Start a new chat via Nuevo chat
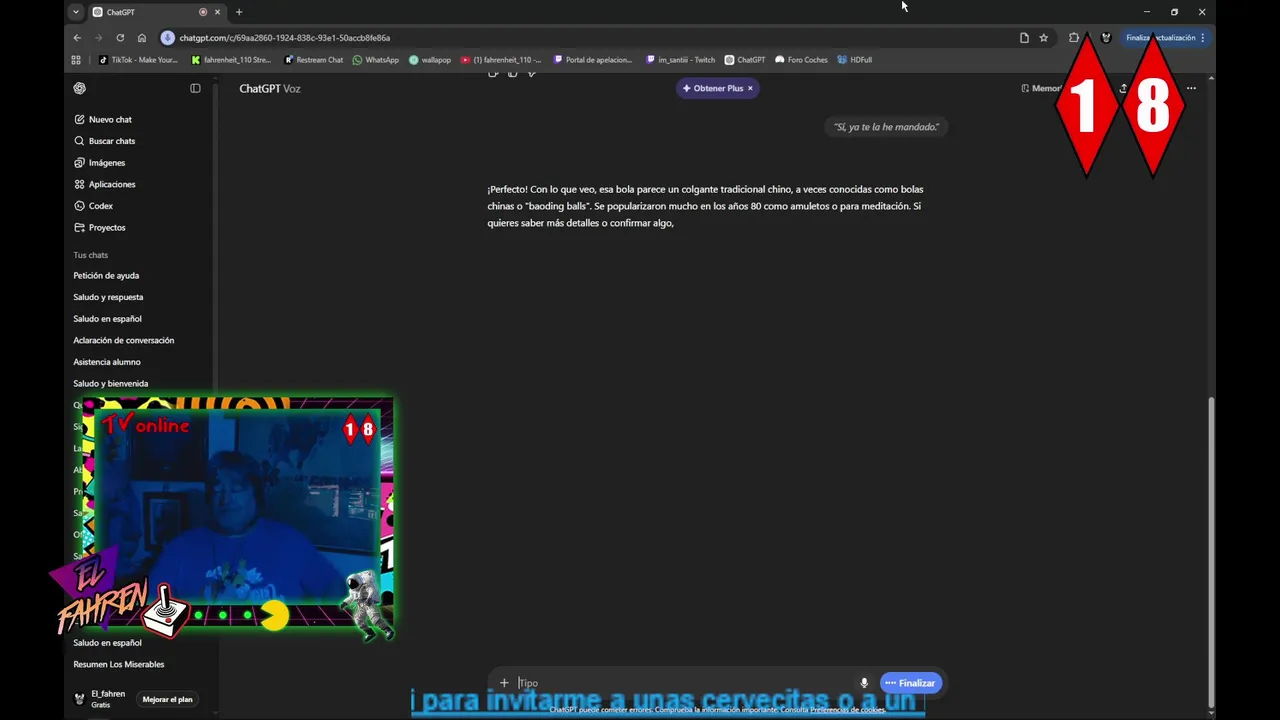The height and width of the screenshot is (720, 1280). click(x=110, y=119)
